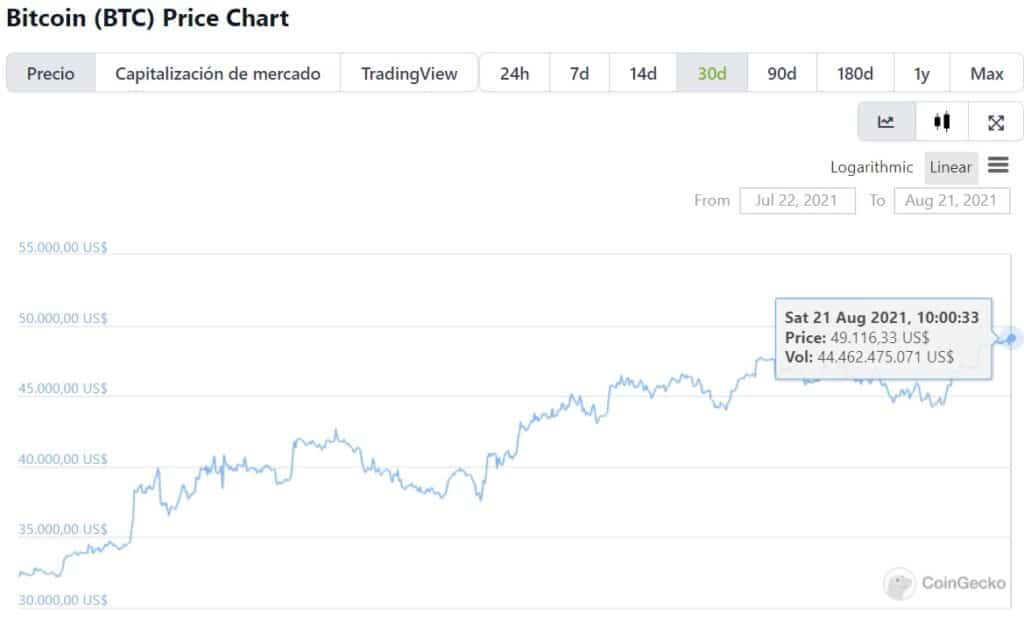Screen dimensions: 1024x625
Task: Click the CoinGecko logo watermark
Action: tap(945, 583)
